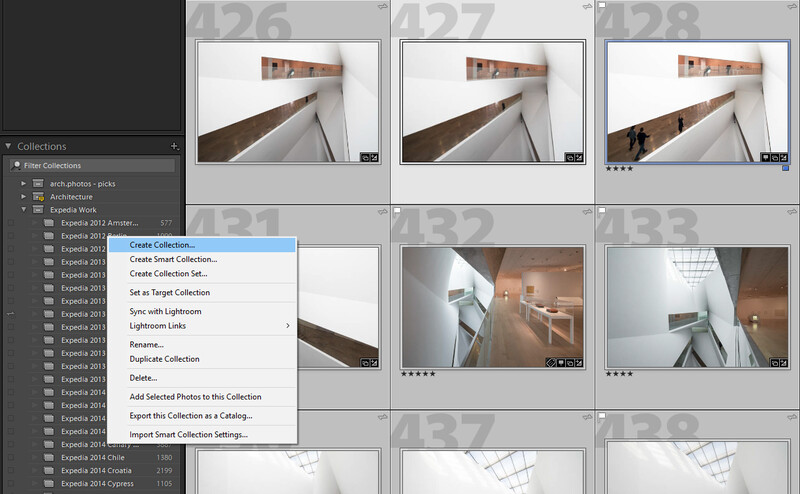Choose Rename... from the context menu
800x494 pixels.
202,344
